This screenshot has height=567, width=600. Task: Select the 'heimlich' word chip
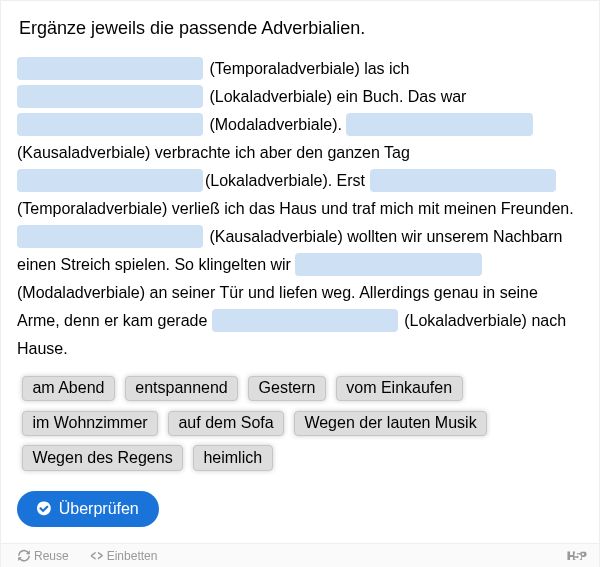(x=233, y=458)
